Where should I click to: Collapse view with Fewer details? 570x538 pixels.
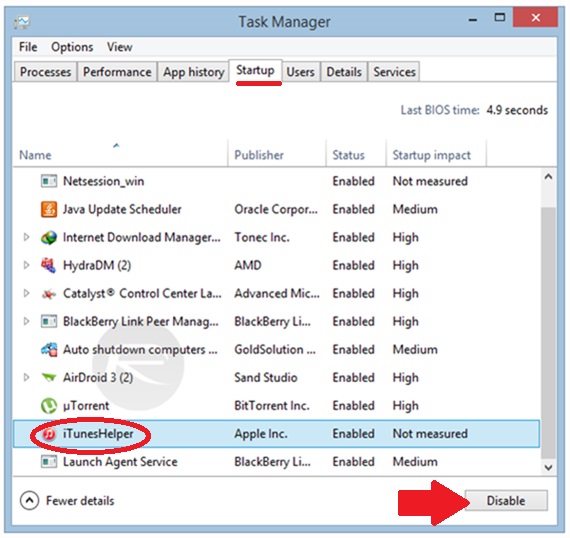[x=67, y=501]
